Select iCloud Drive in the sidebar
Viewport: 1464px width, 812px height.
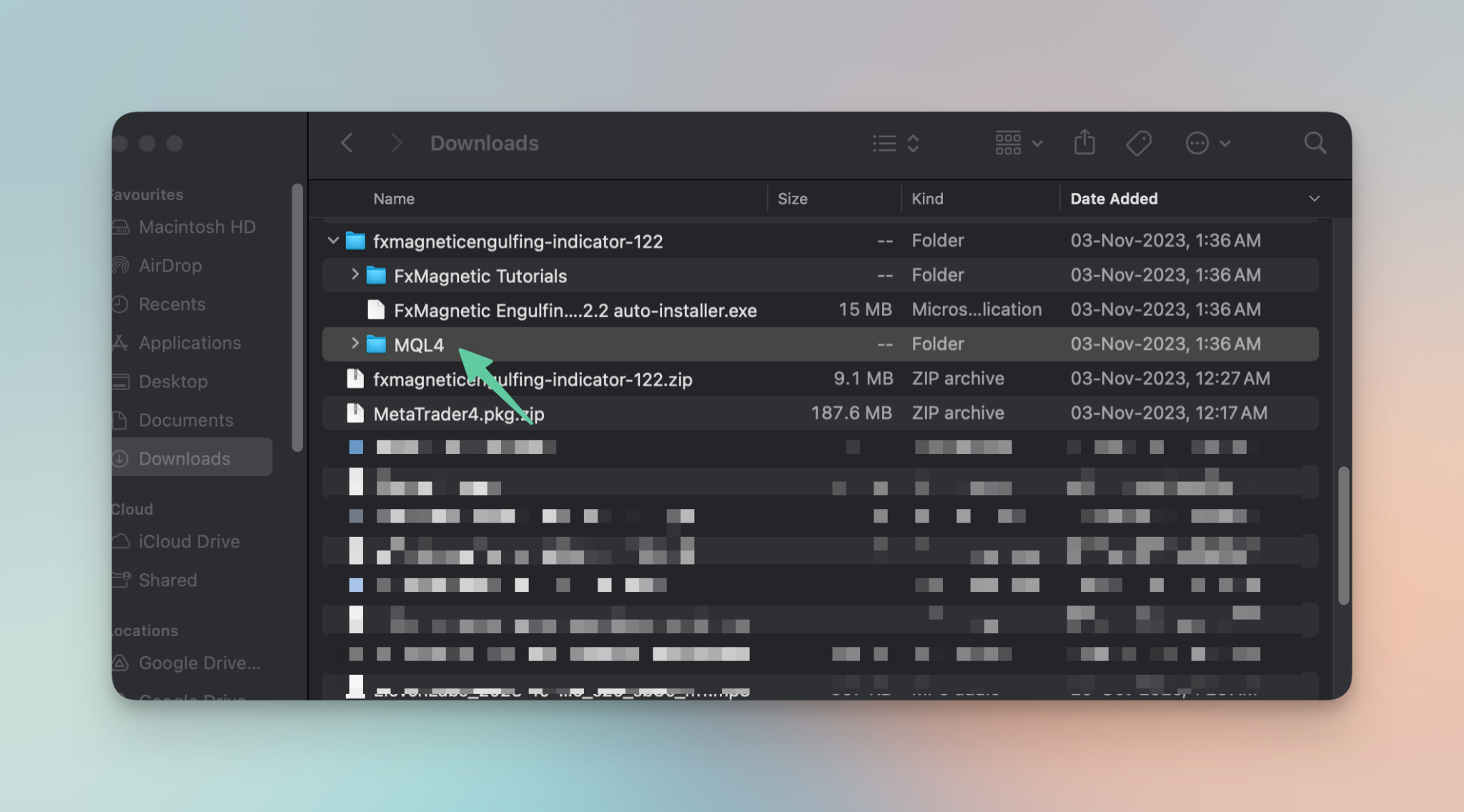189,542
